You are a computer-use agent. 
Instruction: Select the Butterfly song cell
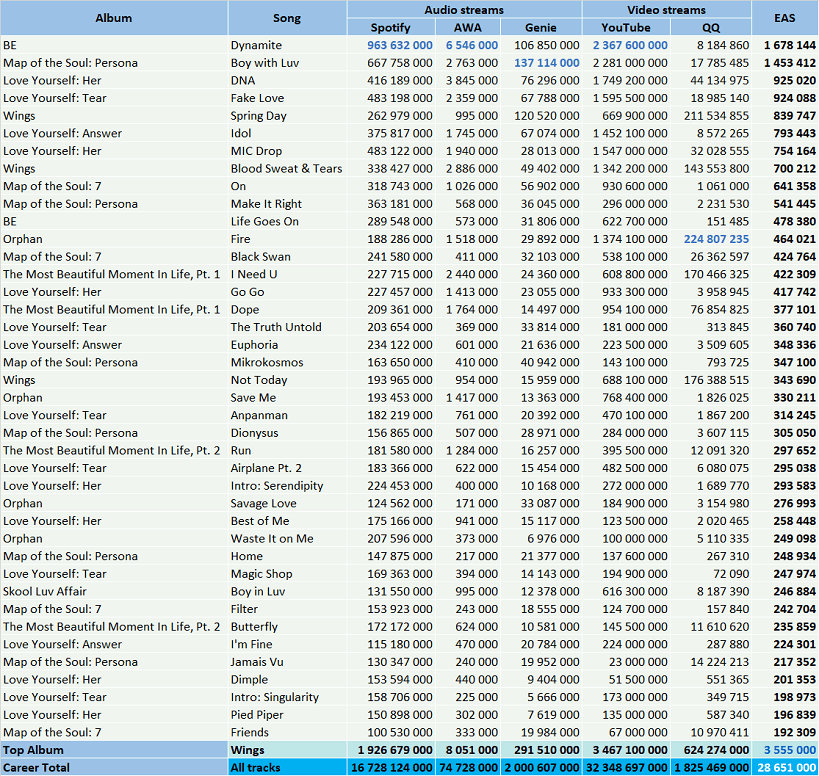coord(287,627)
